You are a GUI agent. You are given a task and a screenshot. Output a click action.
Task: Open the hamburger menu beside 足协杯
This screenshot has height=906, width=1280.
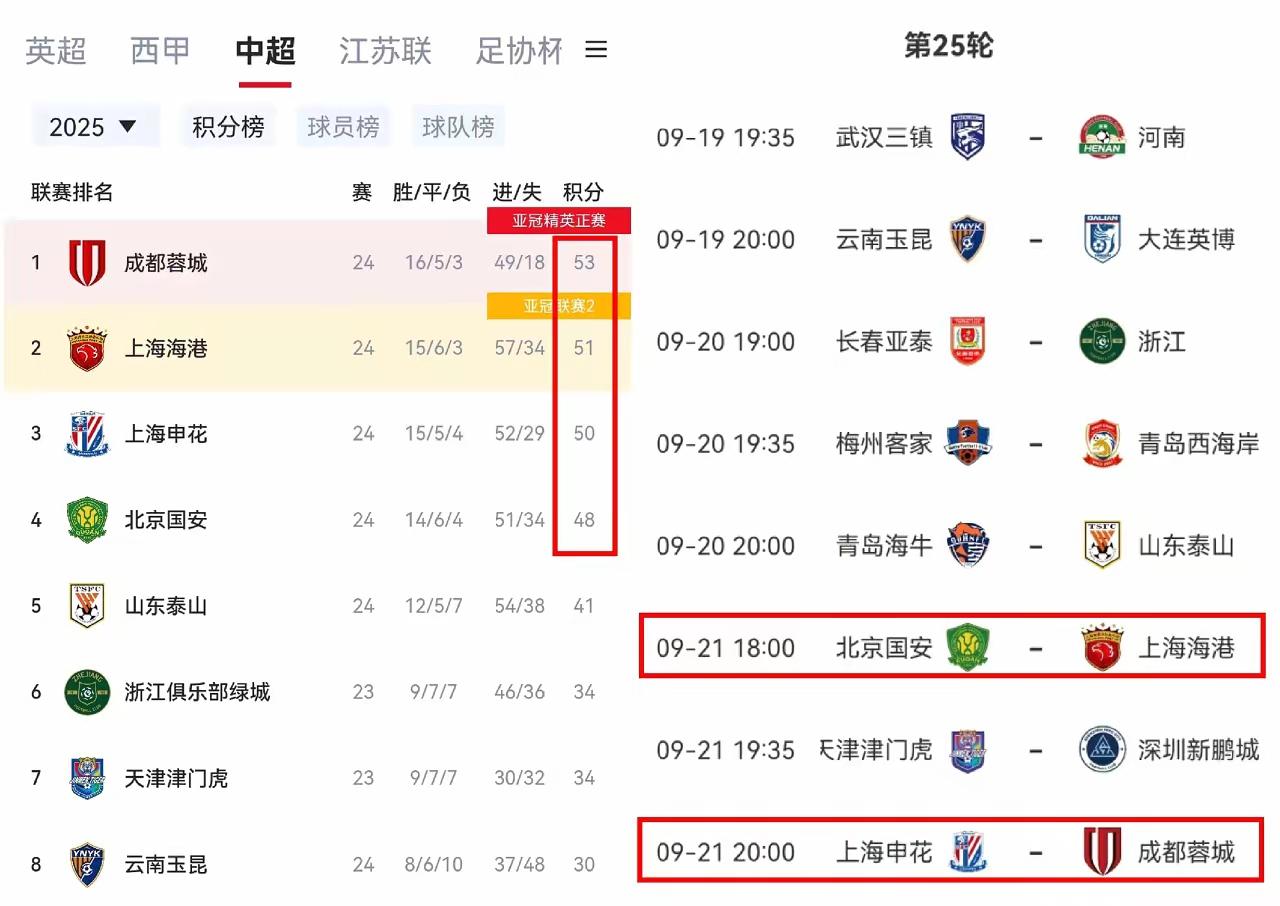tap(596, 50)
